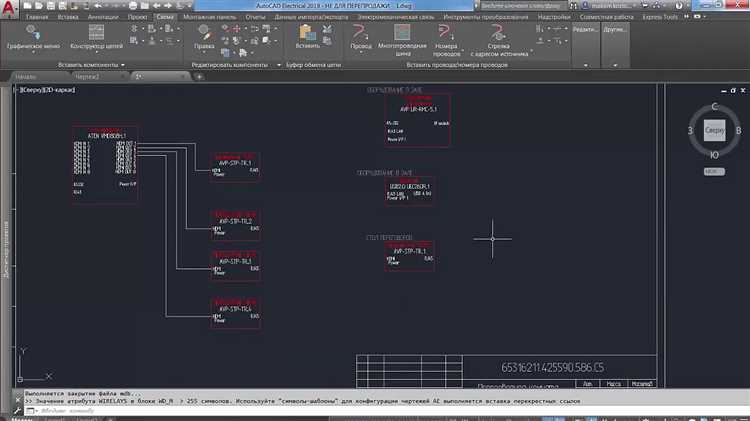
Task: Click the ViewCube С north compass label
Action: (715, 107)
